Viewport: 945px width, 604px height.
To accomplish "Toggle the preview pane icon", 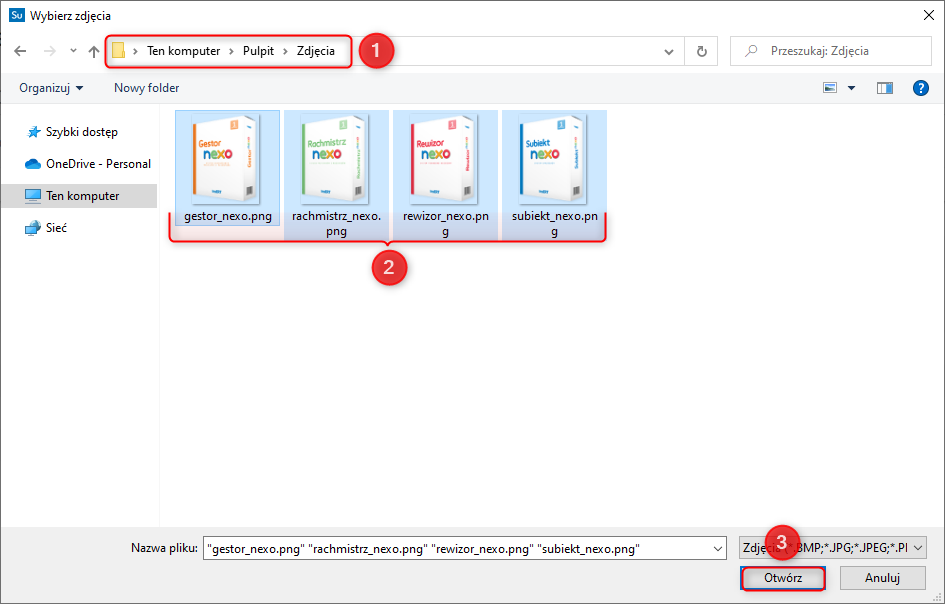I will [x=885, y=88].
